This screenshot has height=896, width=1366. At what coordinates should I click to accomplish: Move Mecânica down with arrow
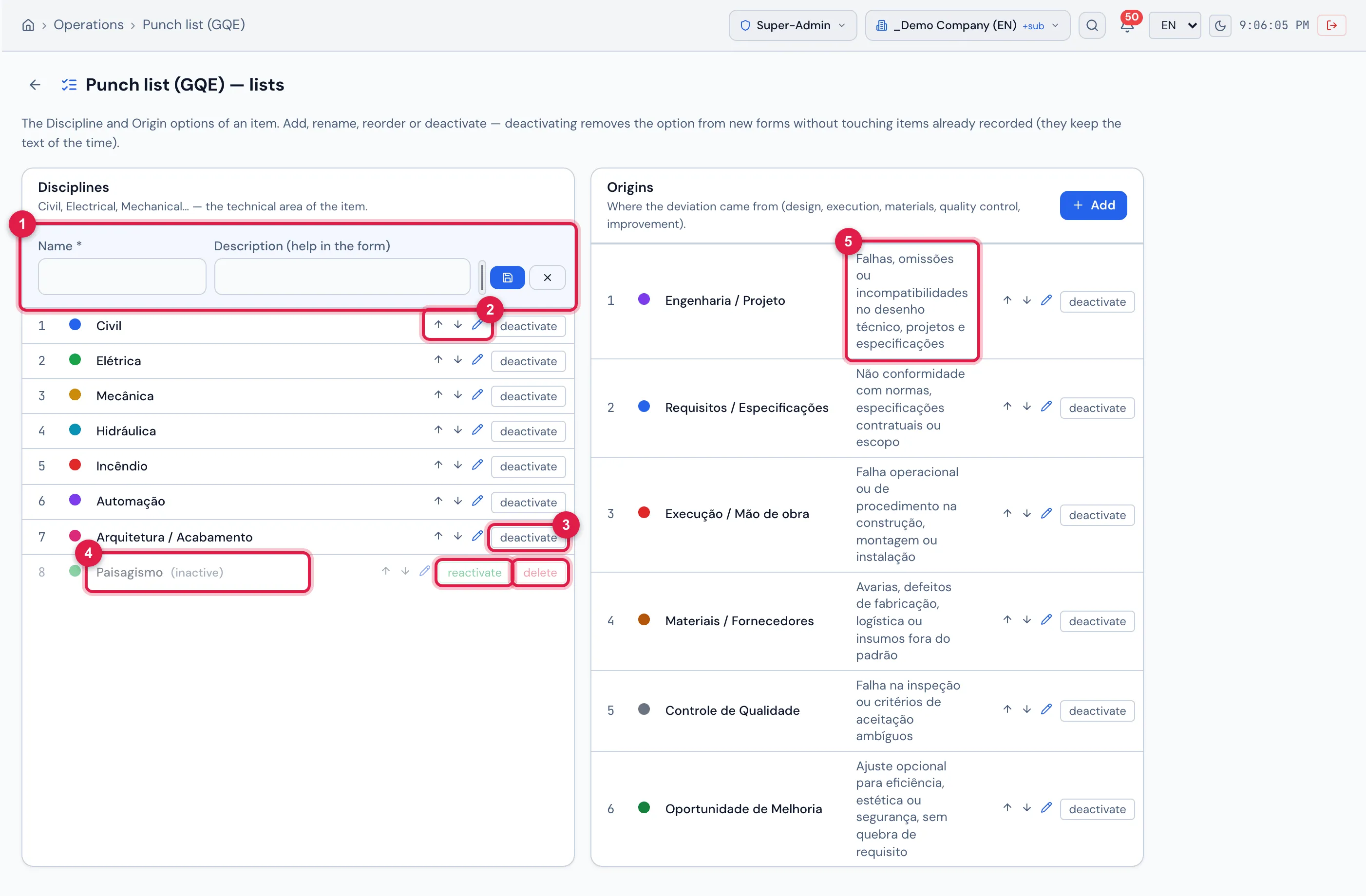457,394
